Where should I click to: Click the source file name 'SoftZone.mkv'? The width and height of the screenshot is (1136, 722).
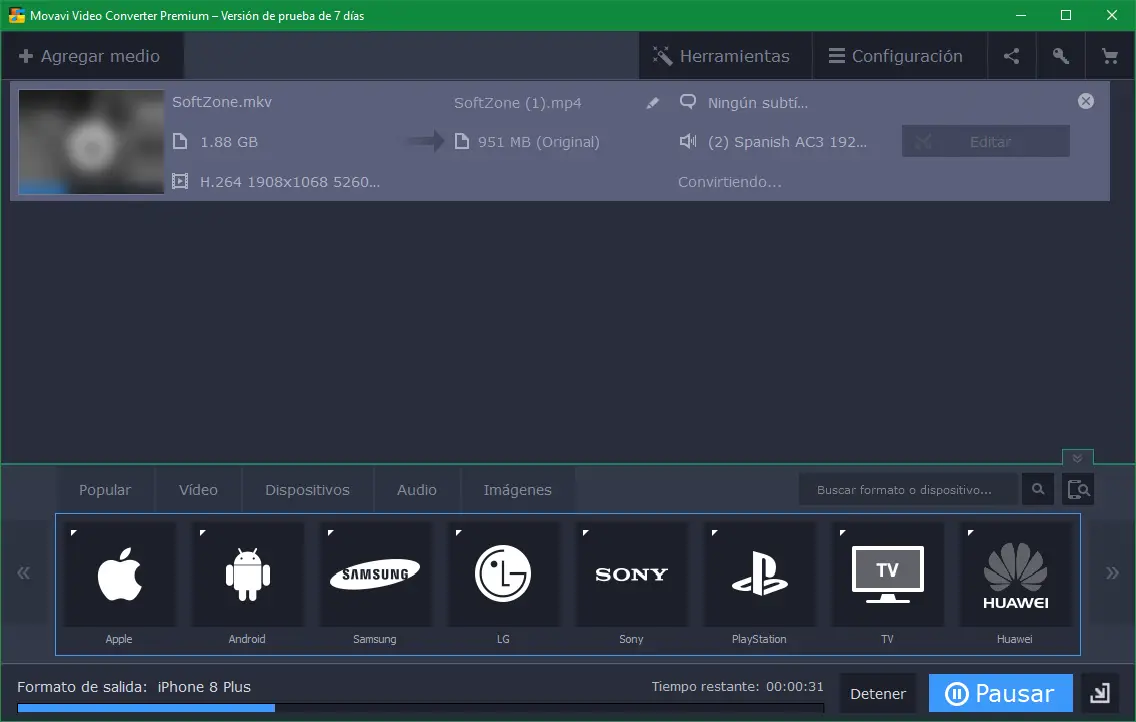[222, 102]
